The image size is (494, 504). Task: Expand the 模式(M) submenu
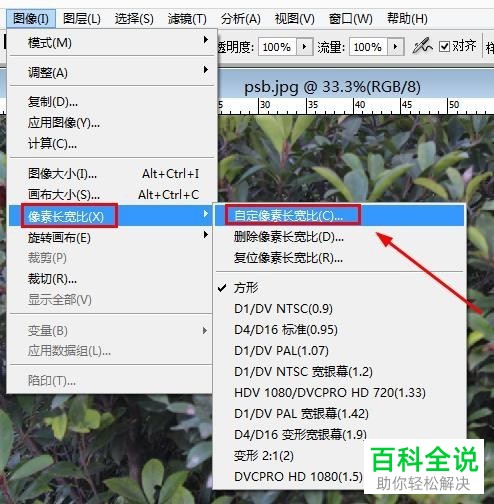point(112,42)
